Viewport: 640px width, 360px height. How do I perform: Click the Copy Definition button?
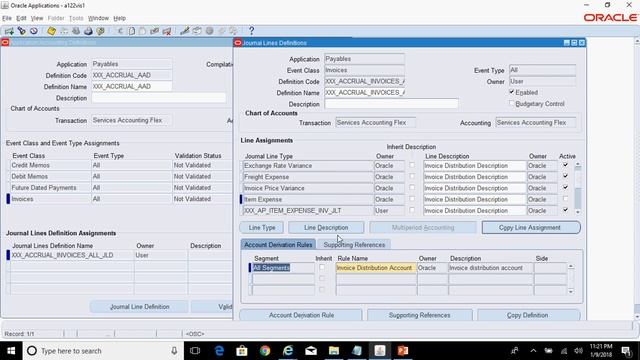click(529, 315)
